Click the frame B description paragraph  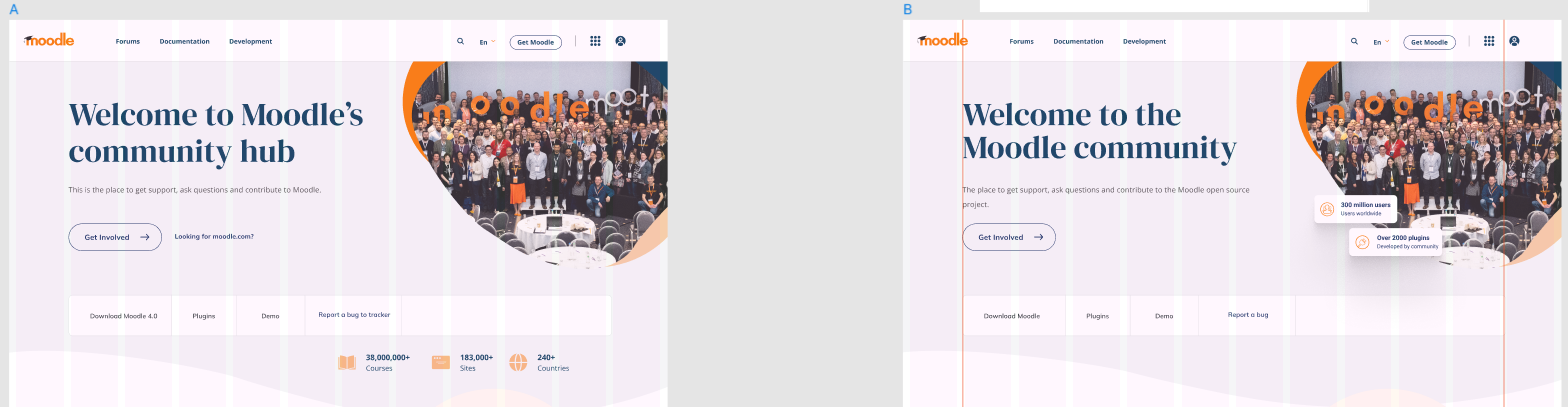(1106, 196)
